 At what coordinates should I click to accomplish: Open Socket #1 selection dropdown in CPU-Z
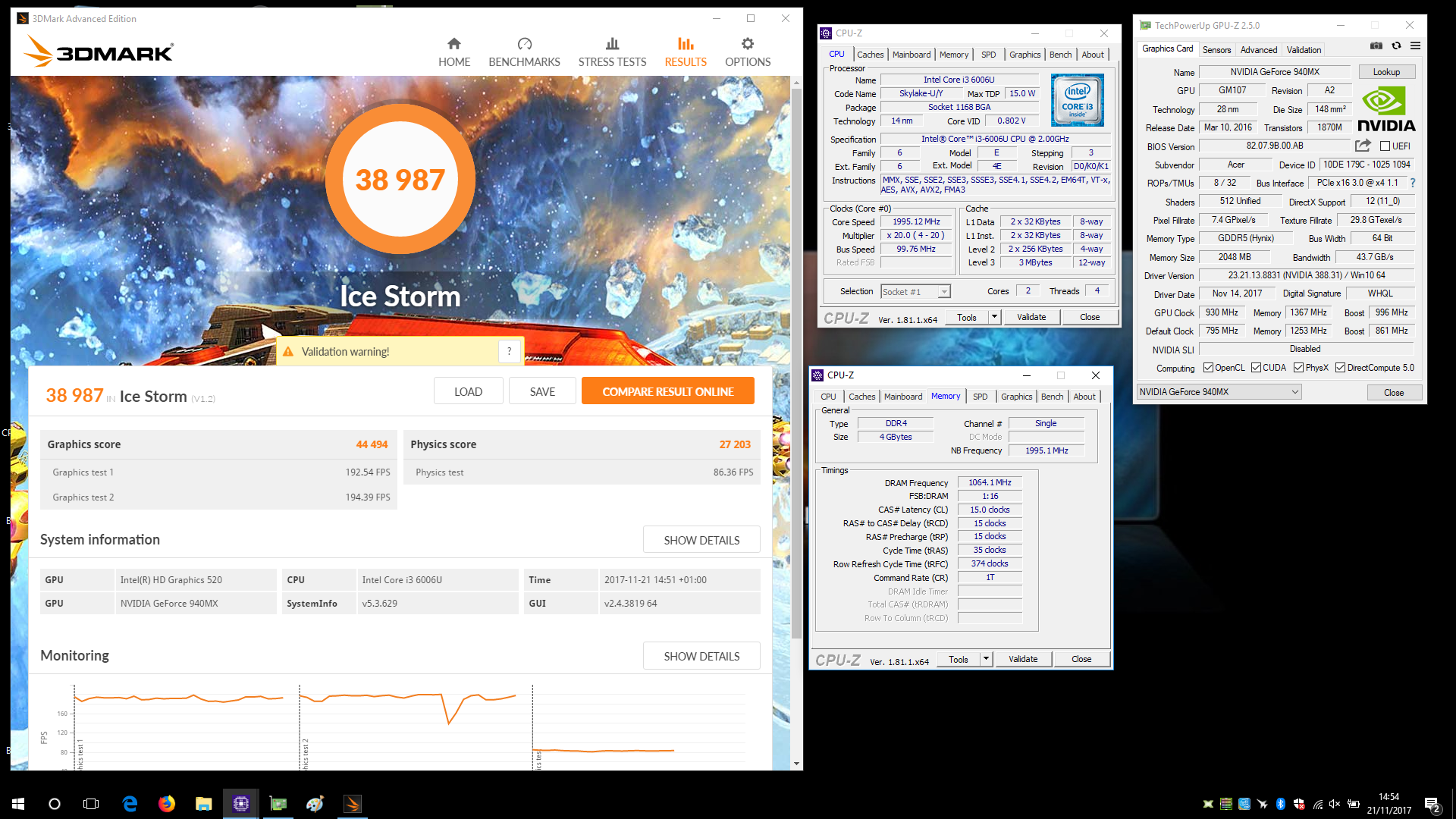tap(915, 292)
